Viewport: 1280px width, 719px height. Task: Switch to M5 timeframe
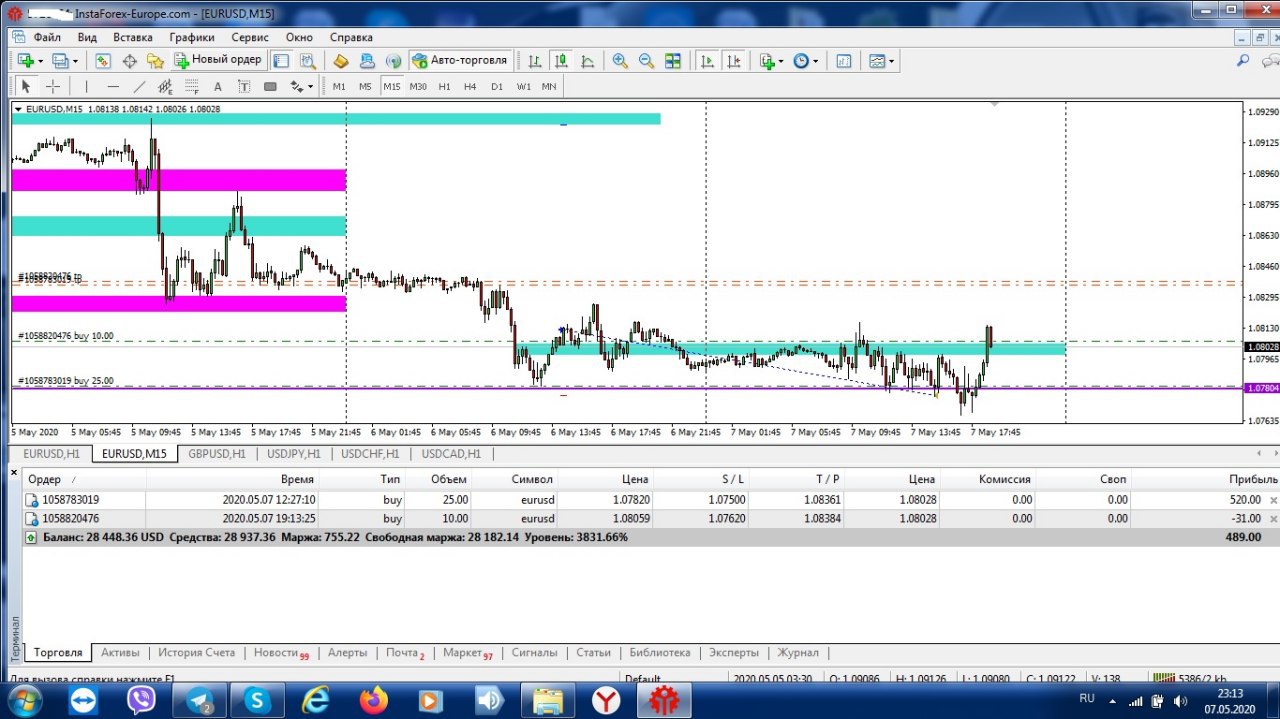(x=365, y=87)
